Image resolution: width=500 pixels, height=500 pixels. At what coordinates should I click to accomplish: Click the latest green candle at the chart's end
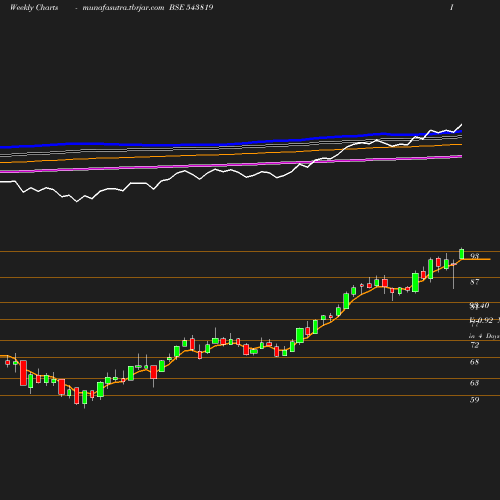462,254
